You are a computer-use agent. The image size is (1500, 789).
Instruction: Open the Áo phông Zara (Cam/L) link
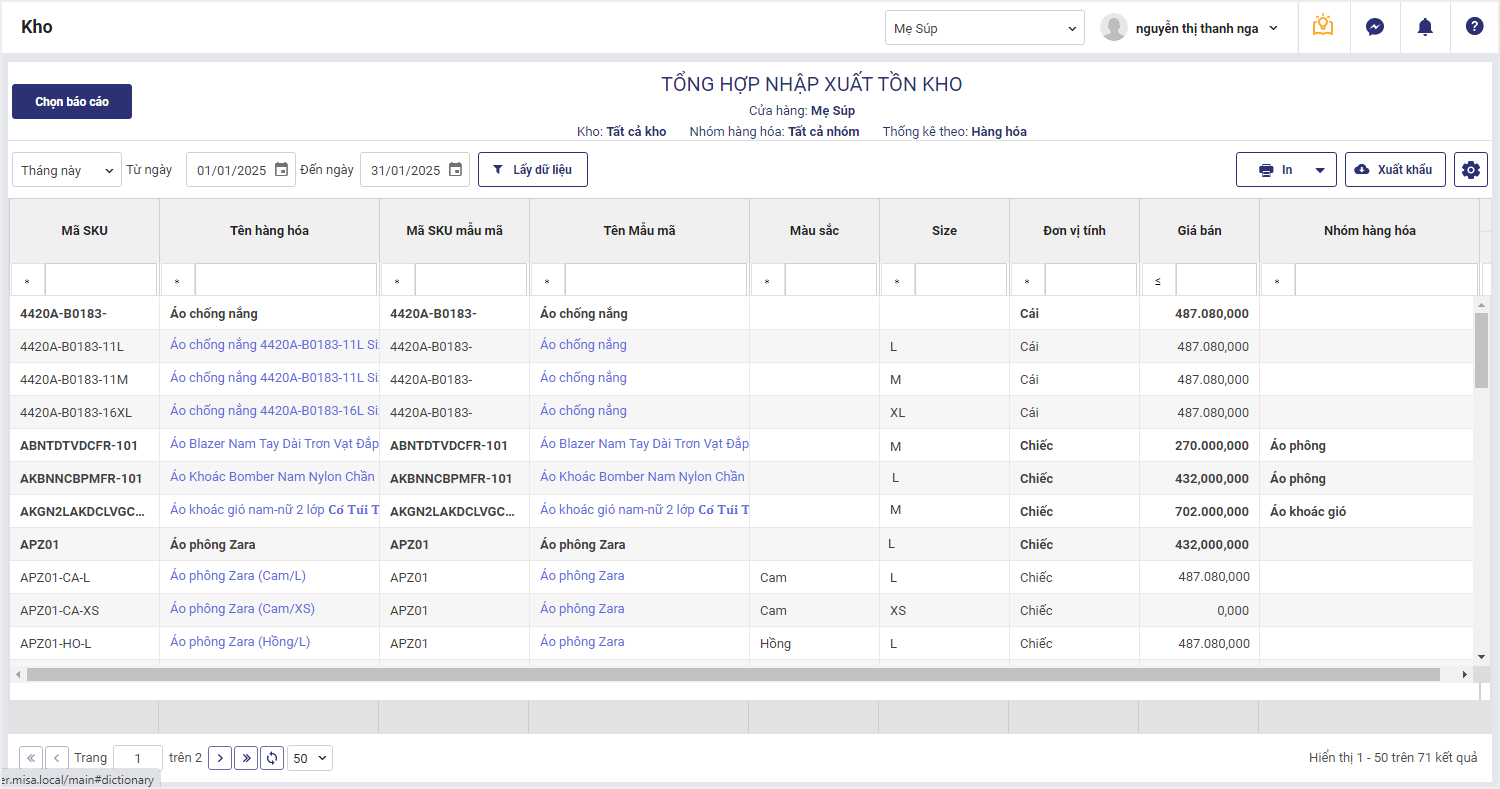tap(238, 576)
